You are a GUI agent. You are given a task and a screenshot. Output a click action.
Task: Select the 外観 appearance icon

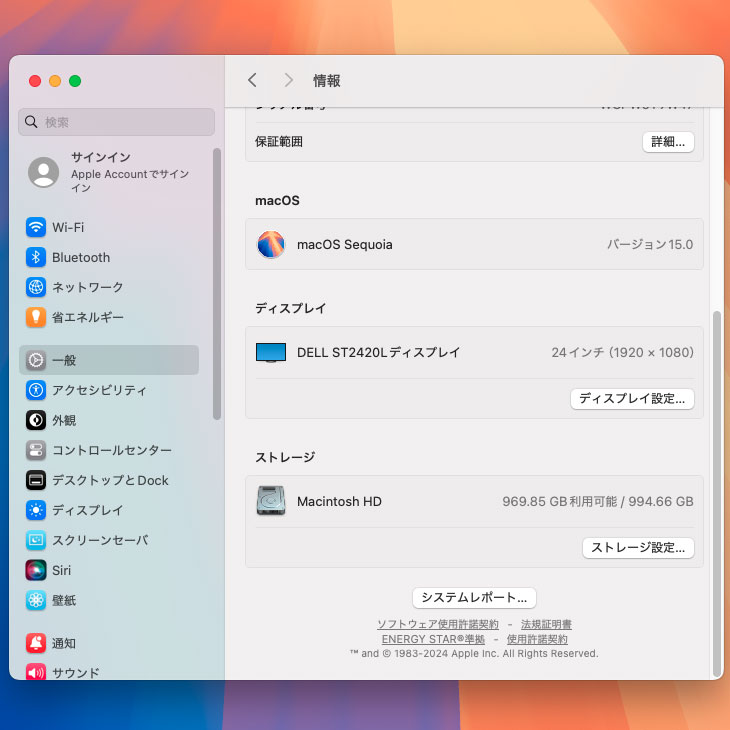tap(36, 420)
